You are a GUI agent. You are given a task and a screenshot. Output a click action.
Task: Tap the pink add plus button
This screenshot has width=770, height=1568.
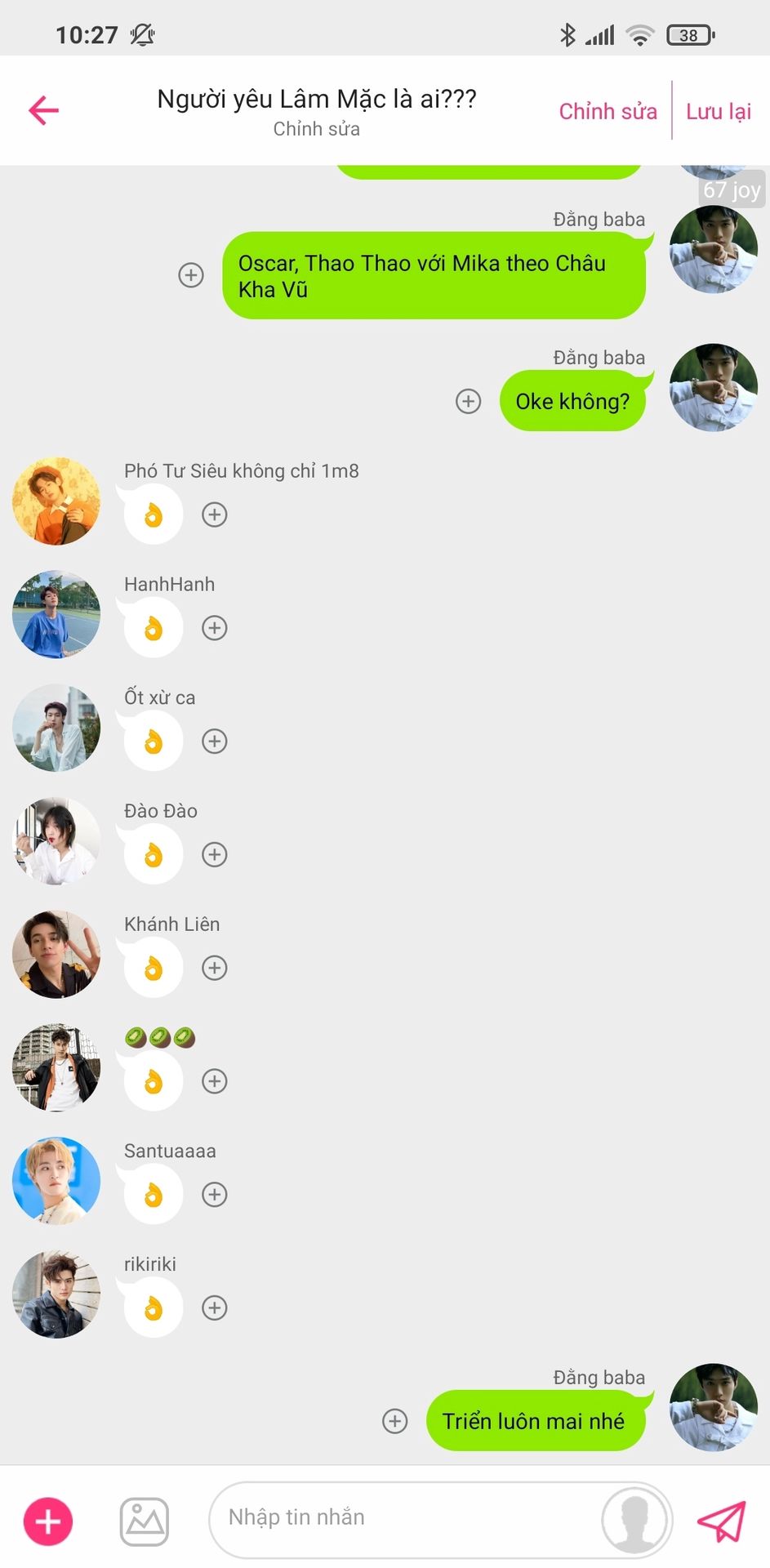point(48,1521)
